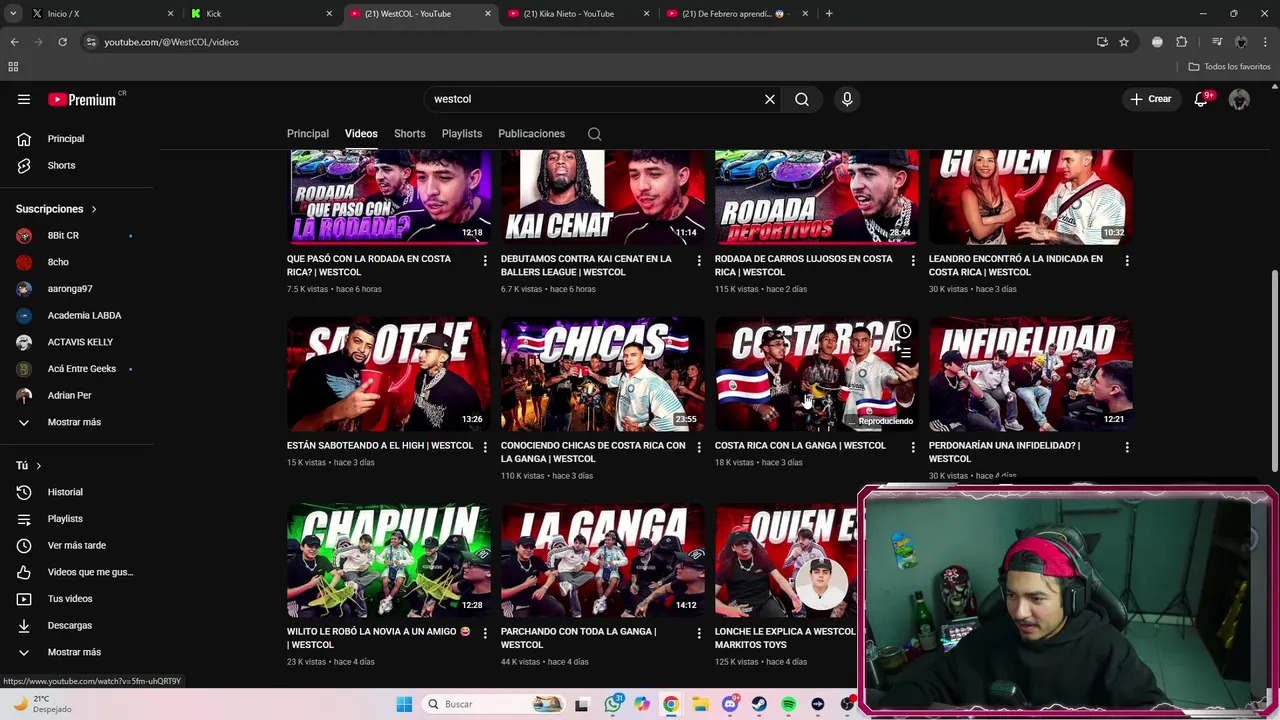Open Todos los favoritos bookmarks folder

pyautogui.click(x=1229, y=67)
